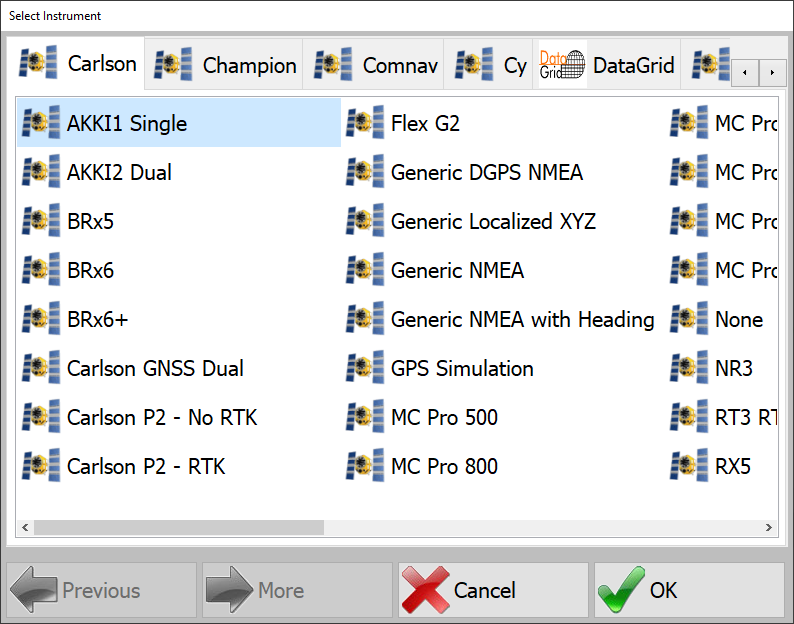Image resolution: width=794 pixels, height=624 pixels.
Task: Click the Flex G2 satellite icon
Action: 365,122
